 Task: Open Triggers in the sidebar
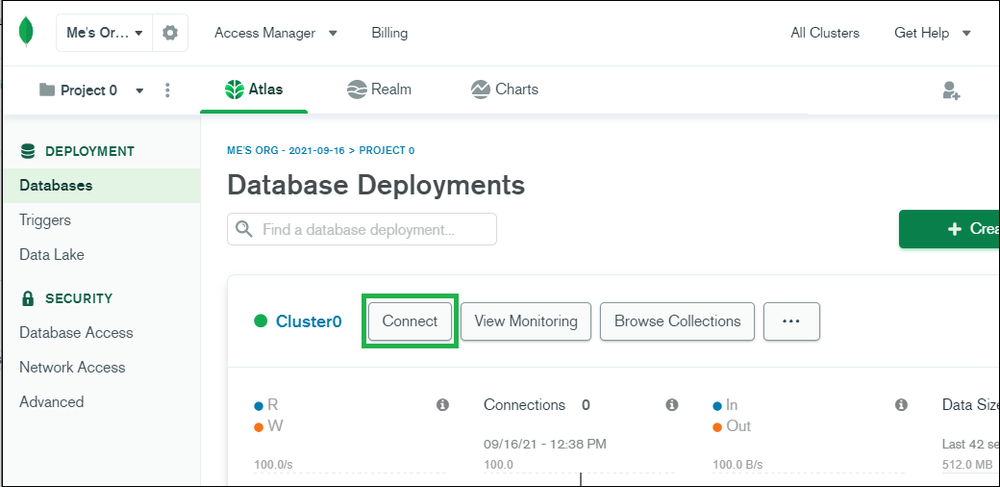(45, 220)
